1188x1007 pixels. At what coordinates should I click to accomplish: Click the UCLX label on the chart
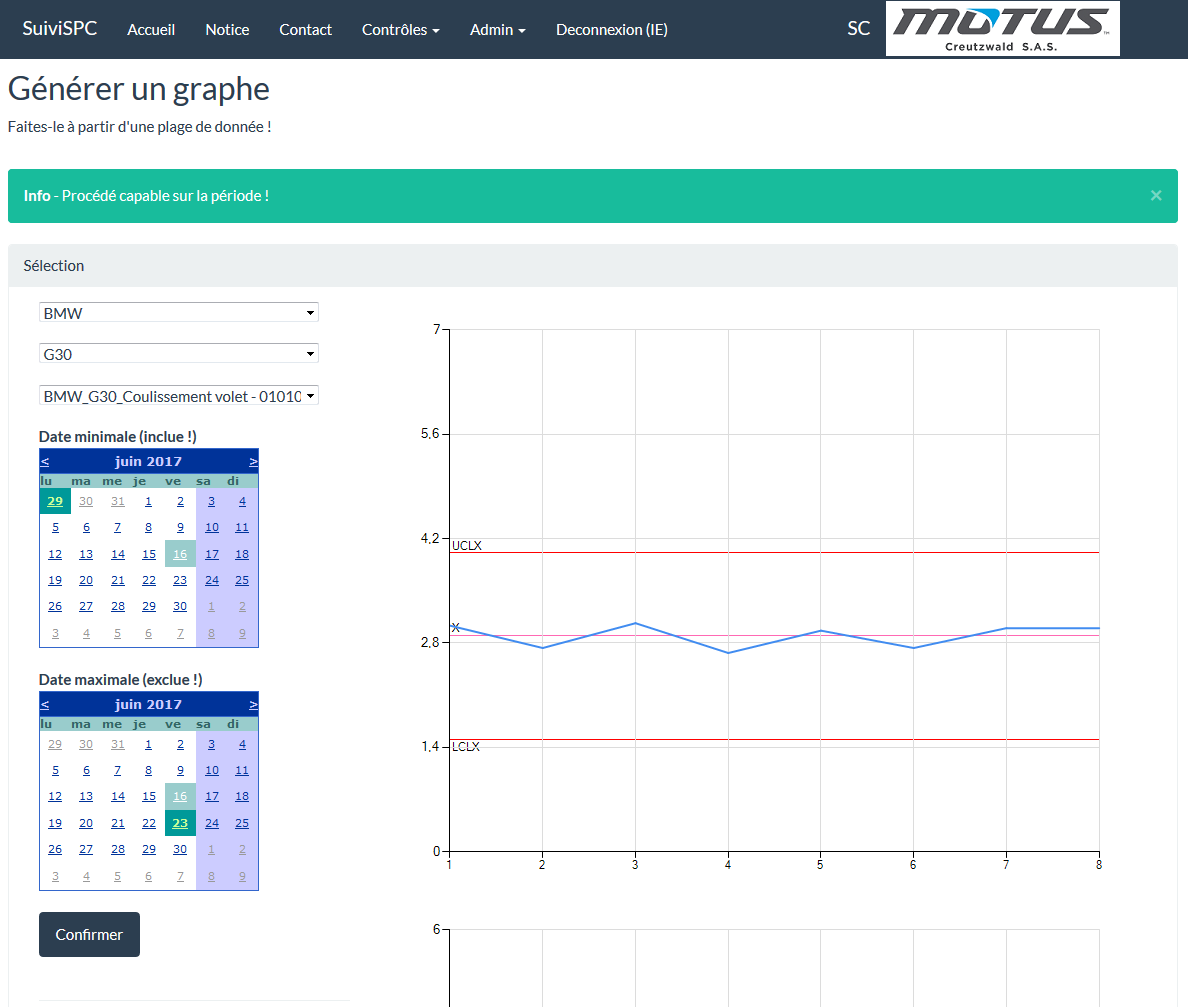(x=467, y=546)
